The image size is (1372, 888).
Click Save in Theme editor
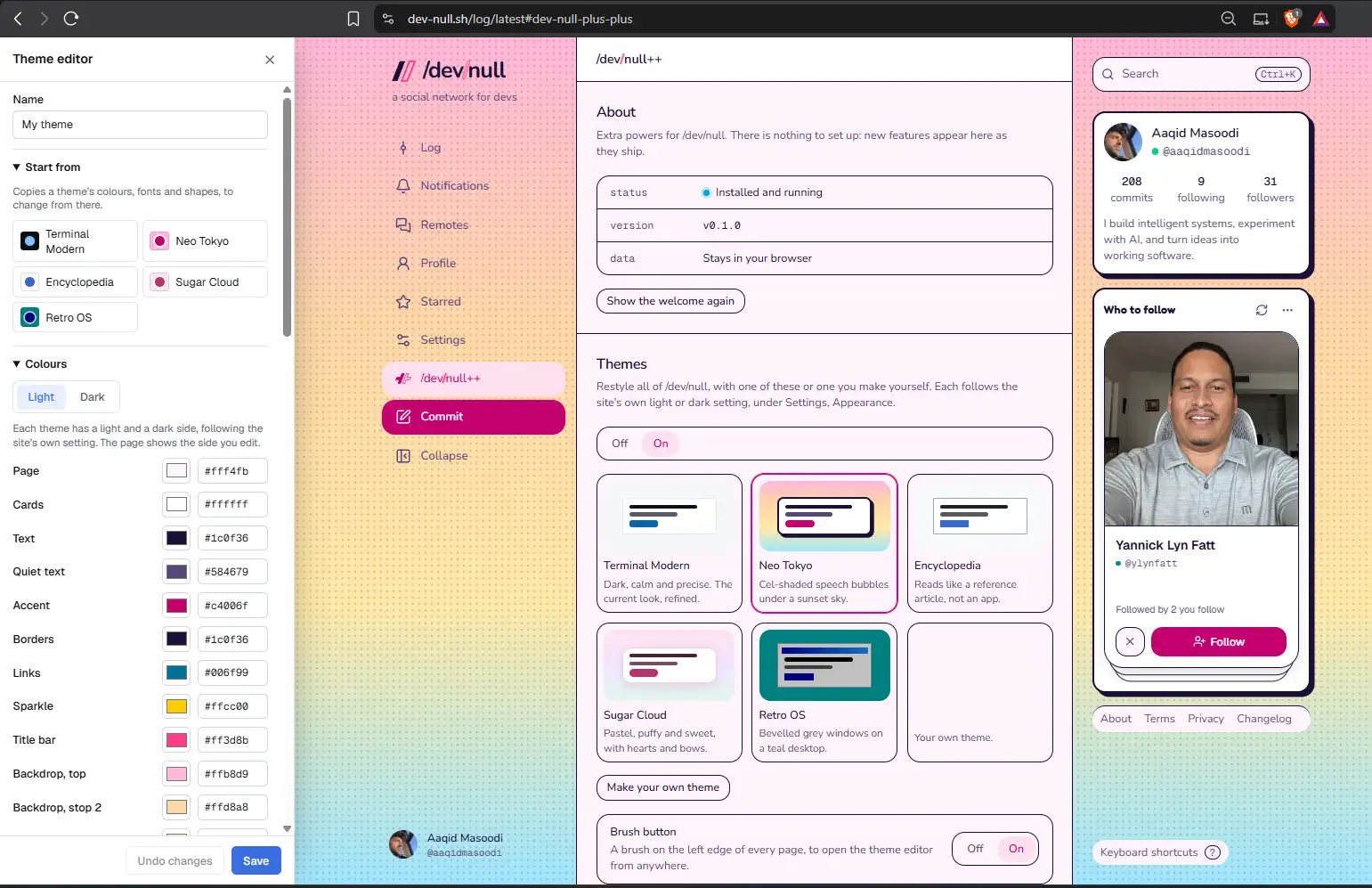256,860
